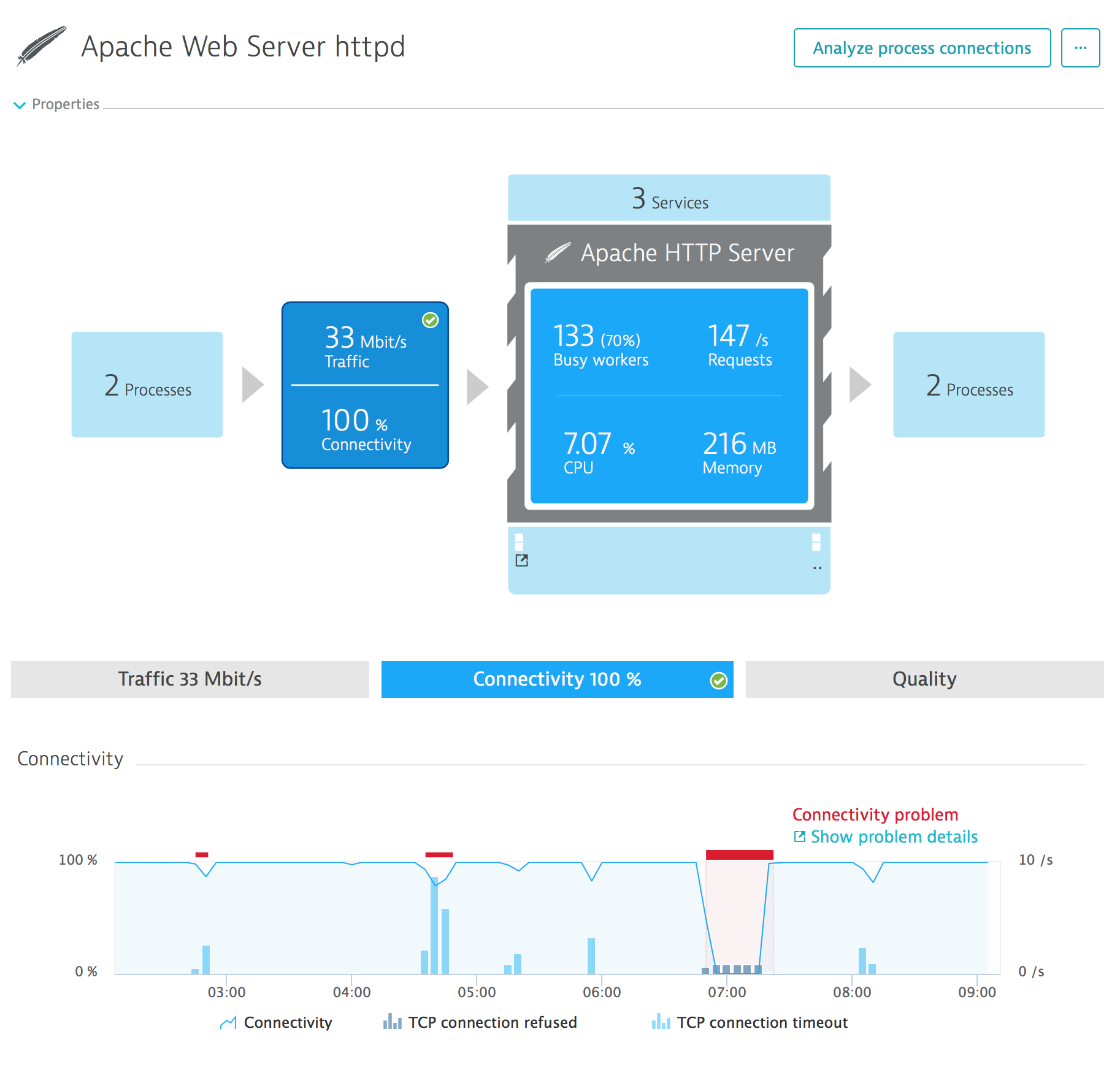Click the Properties section label
Viewport: 1120px width, 1083px height.
tap(66, 104)
